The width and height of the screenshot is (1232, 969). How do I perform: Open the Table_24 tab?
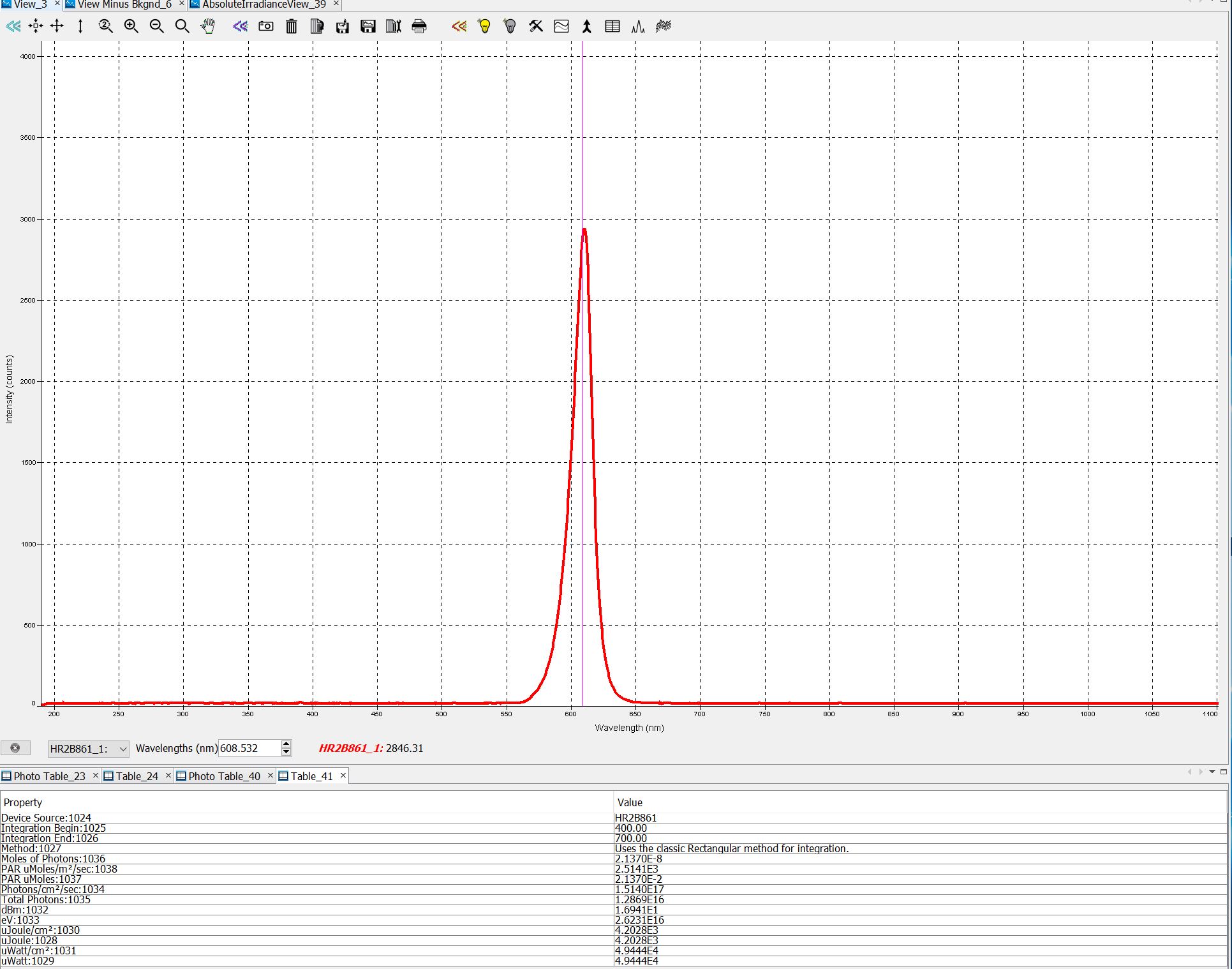[x=137, y=776]
